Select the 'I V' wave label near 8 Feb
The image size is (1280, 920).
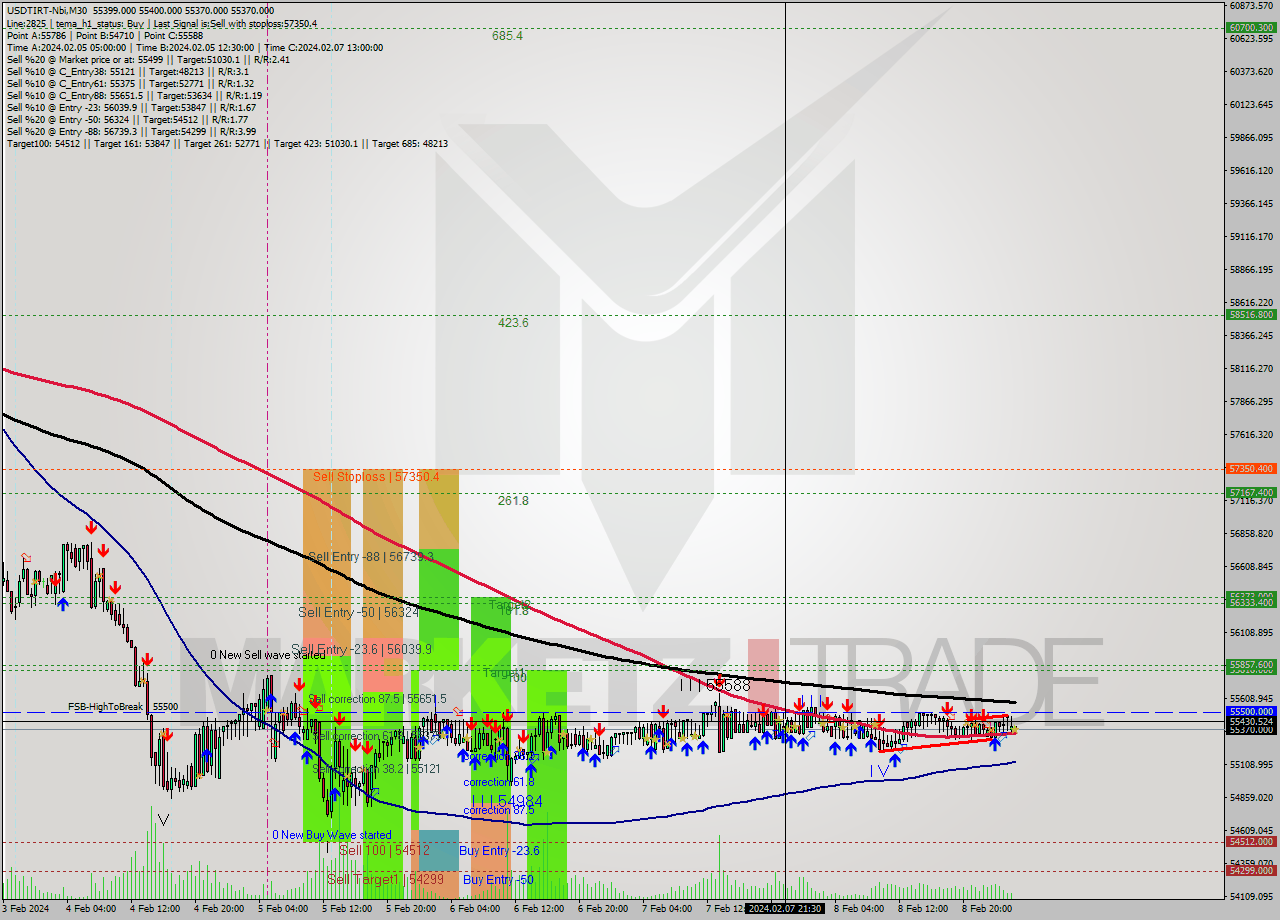click(879, 770)
